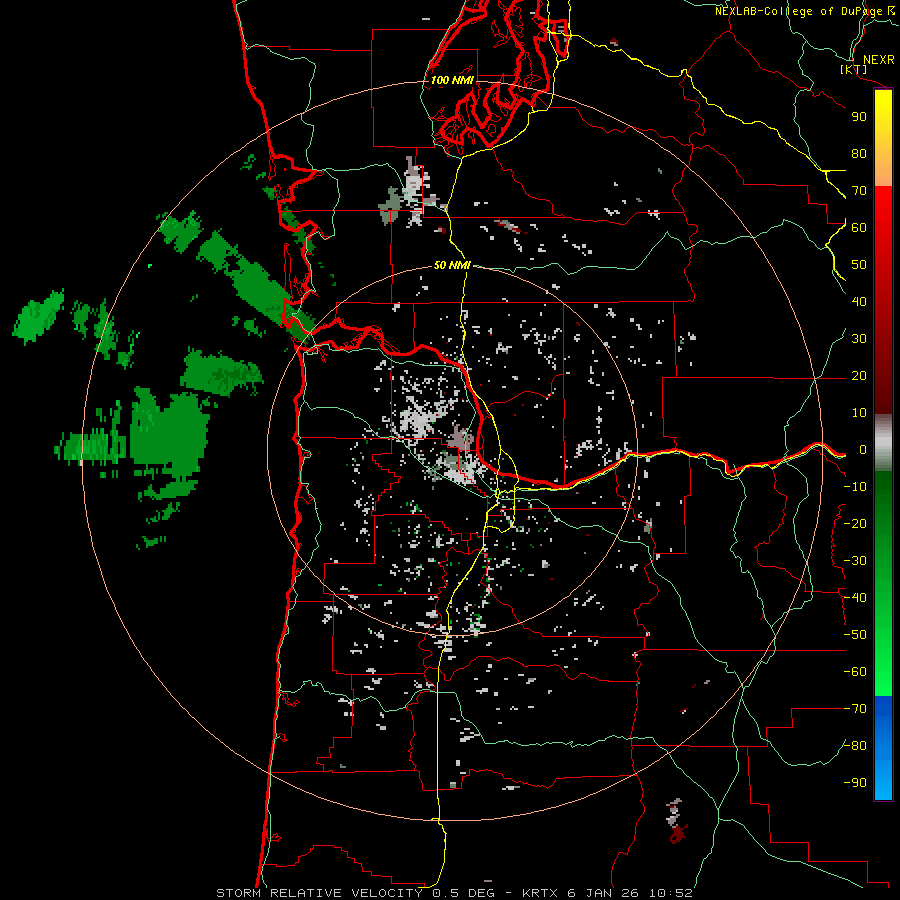The width and height of the screenshot is (900, 900).
Task: Click the positive 50 scale label
Action: click(859, 265)
